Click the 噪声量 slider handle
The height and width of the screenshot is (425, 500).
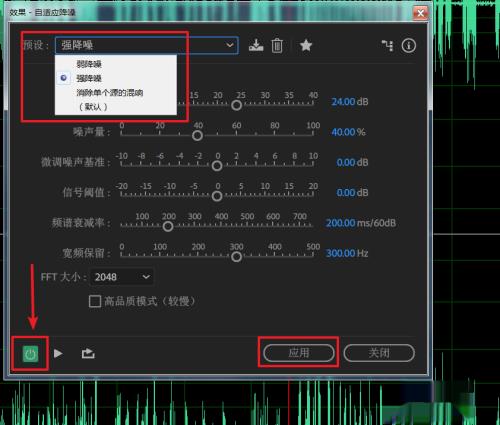tap(197, 135)
